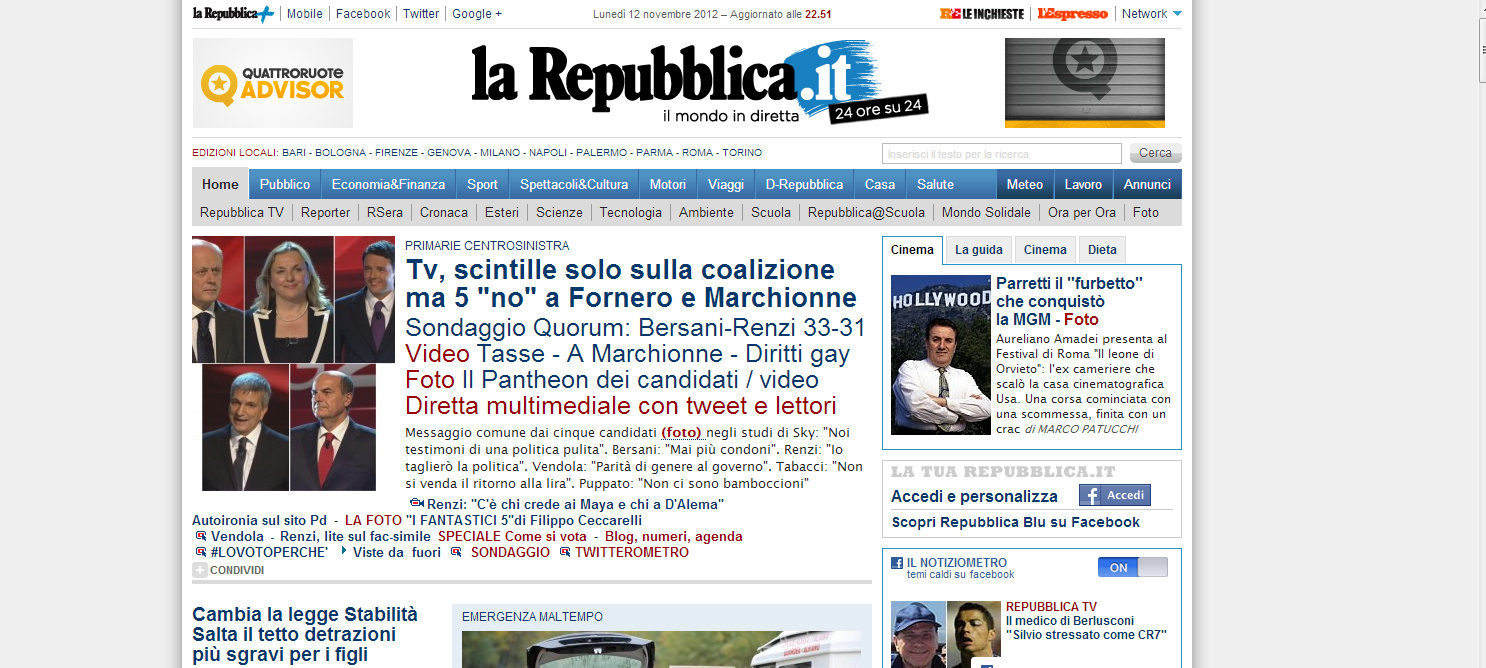Open the Repubblica@Scuola sub-navigation link
Screen dimensions: 1486x668
click(866, 212)
